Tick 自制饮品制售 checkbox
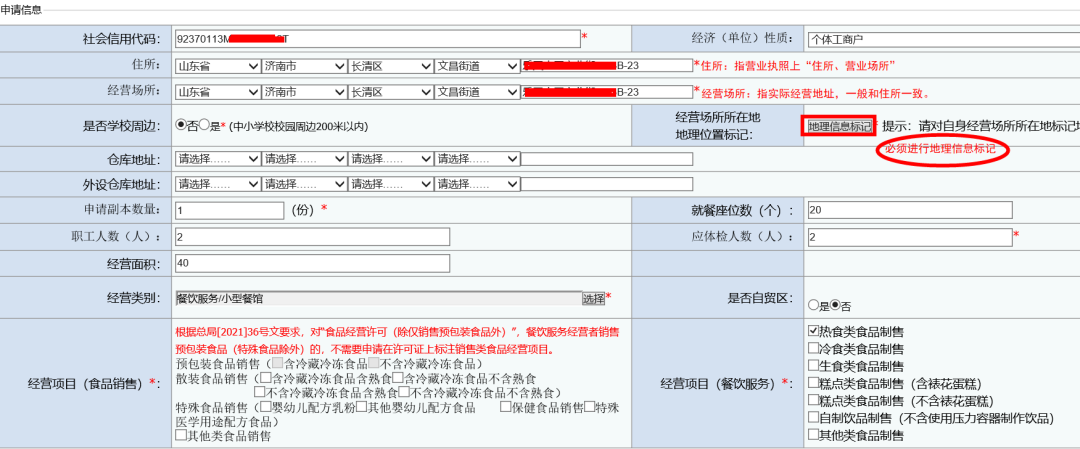This screenshot has width=1080, height=449. 813,418
